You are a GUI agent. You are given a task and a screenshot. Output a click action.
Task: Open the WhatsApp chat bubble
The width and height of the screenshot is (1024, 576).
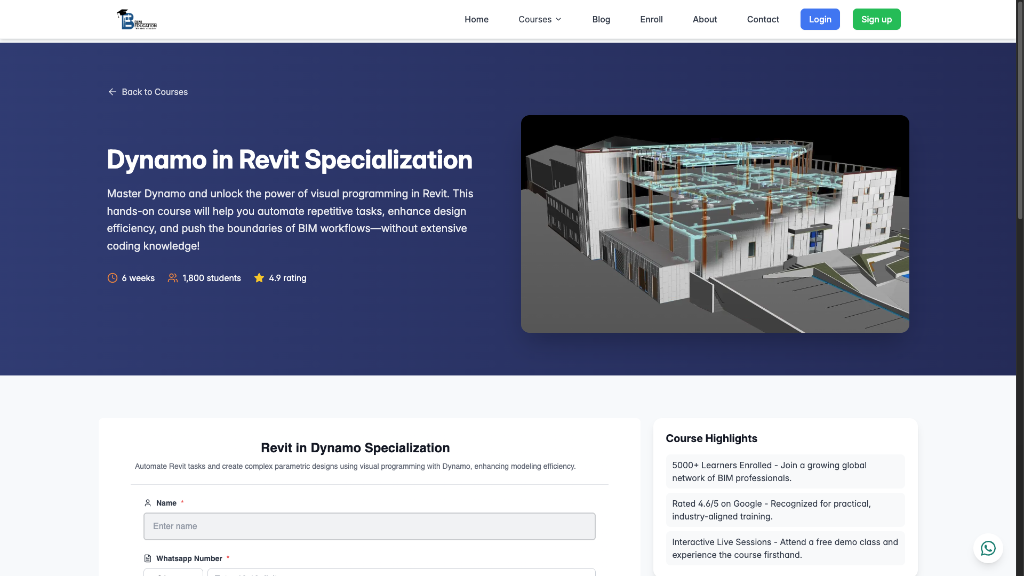coord(988,548)
